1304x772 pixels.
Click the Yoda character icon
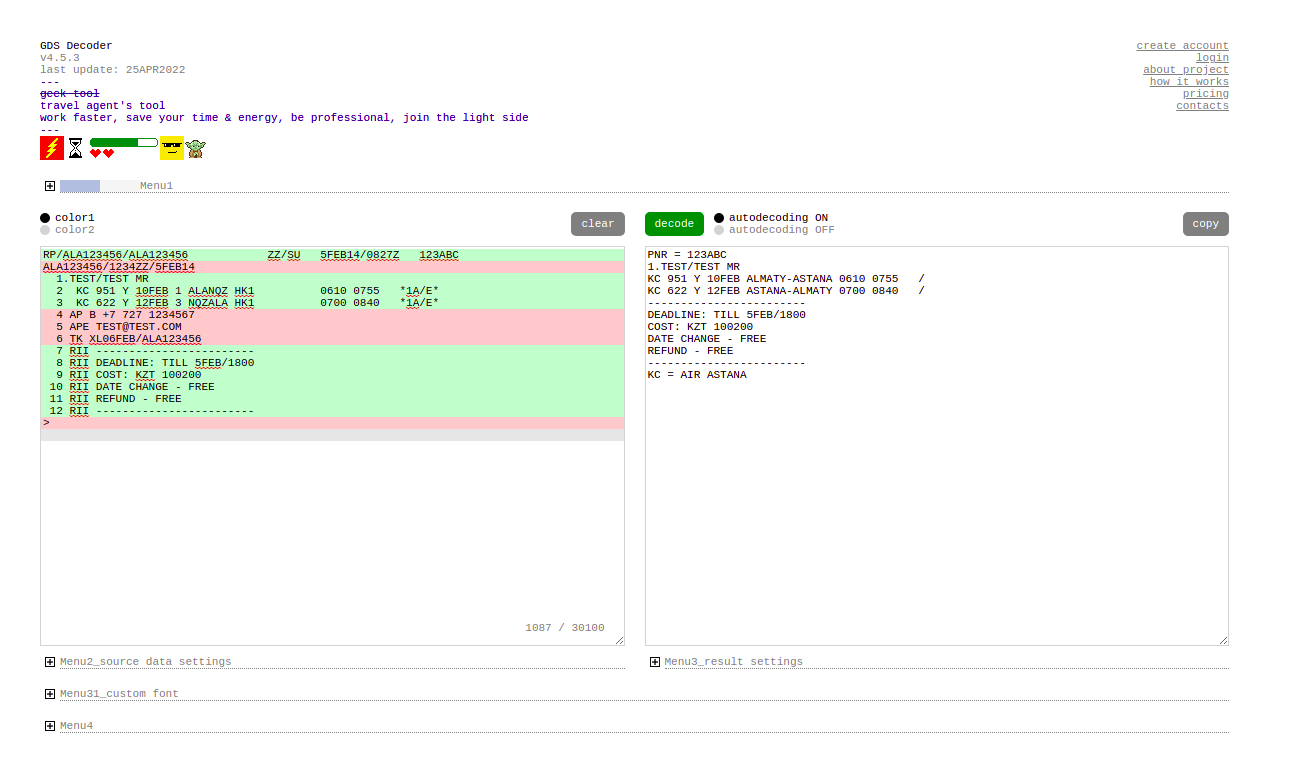pos(195,148)
